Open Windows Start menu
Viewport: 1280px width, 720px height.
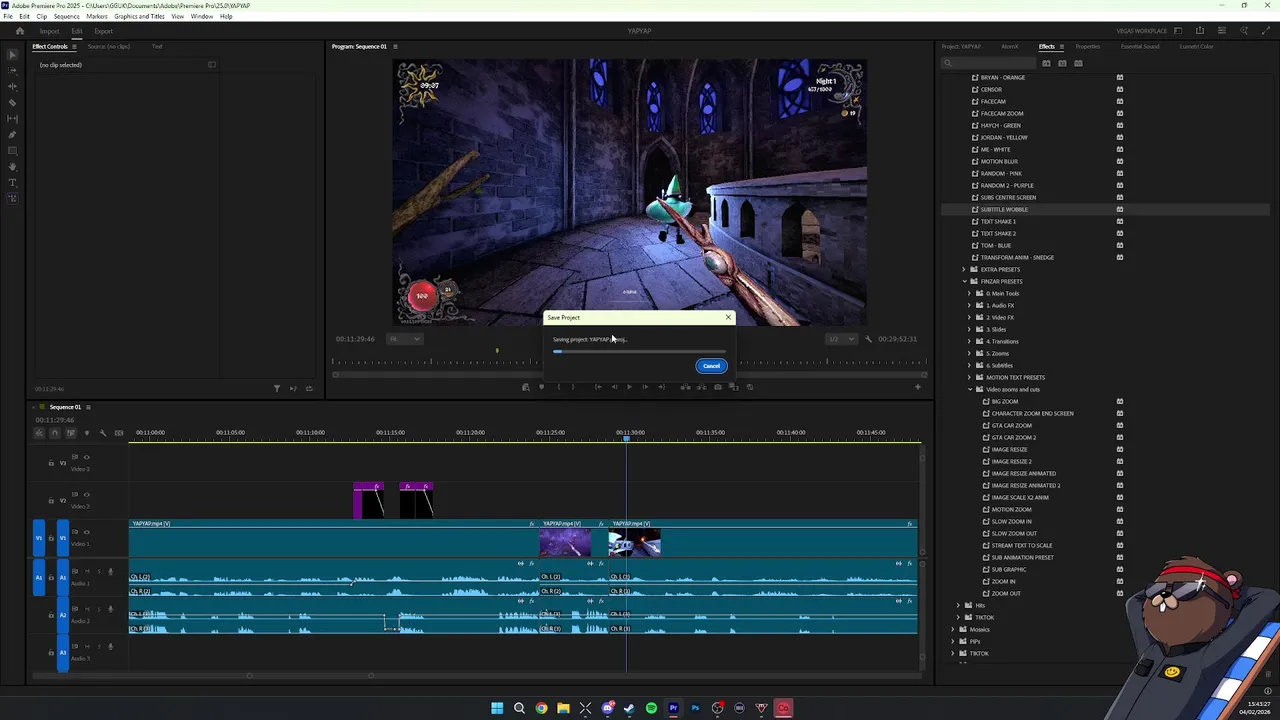[497, 708]
